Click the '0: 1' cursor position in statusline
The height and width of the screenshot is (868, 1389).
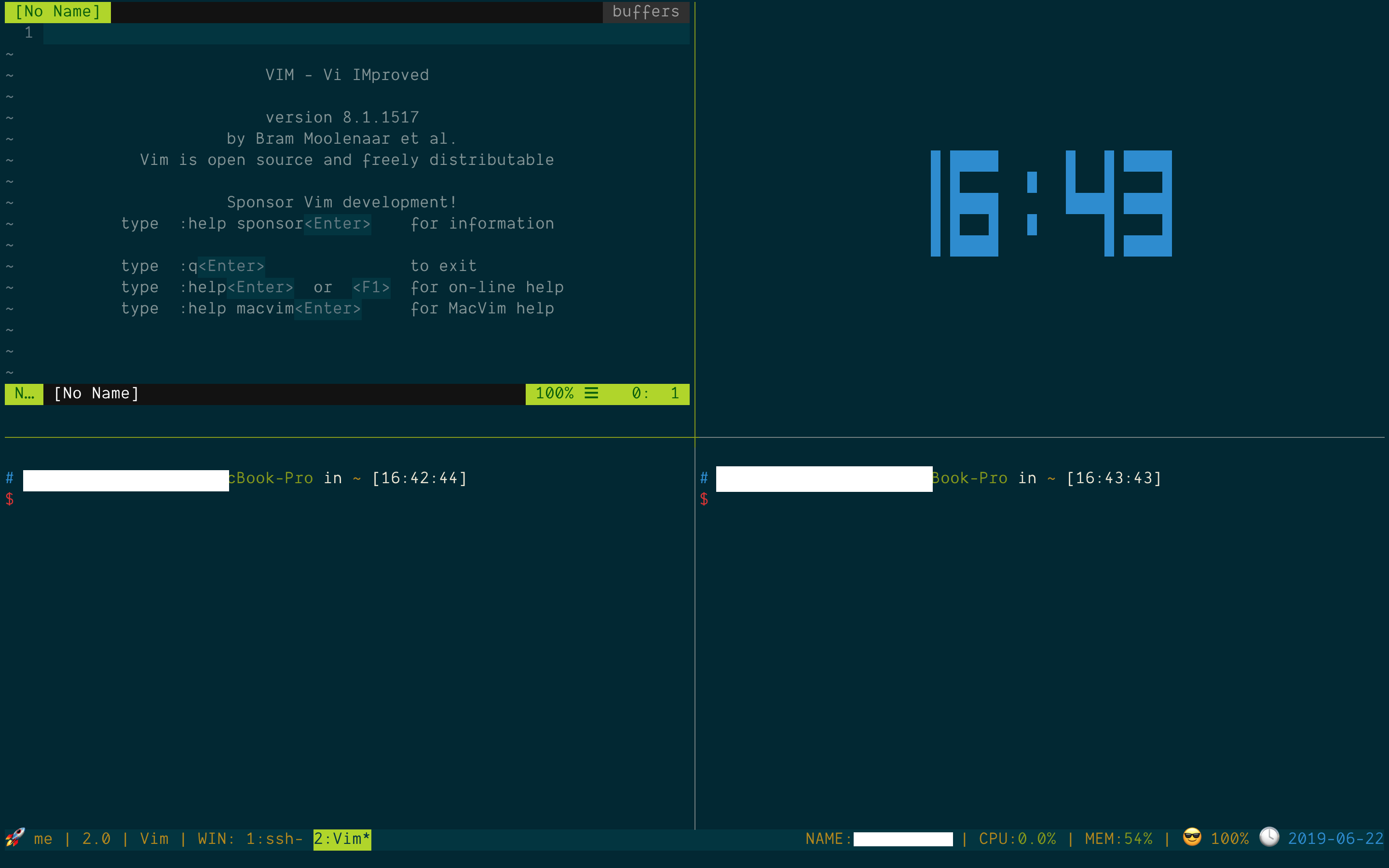(655, 394)
